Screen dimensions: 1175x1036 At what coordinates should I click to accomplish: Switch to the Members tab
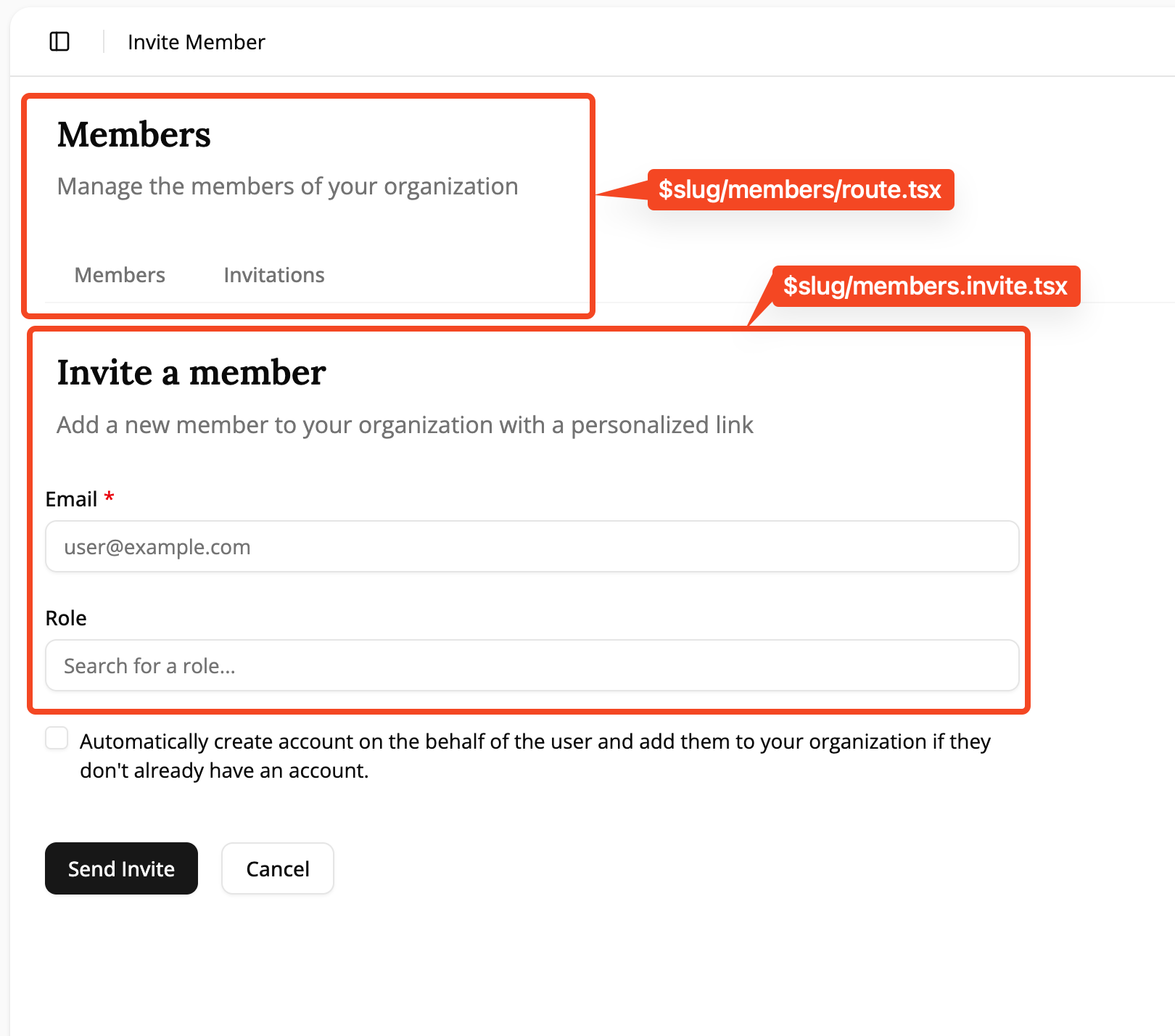[120, 275]
